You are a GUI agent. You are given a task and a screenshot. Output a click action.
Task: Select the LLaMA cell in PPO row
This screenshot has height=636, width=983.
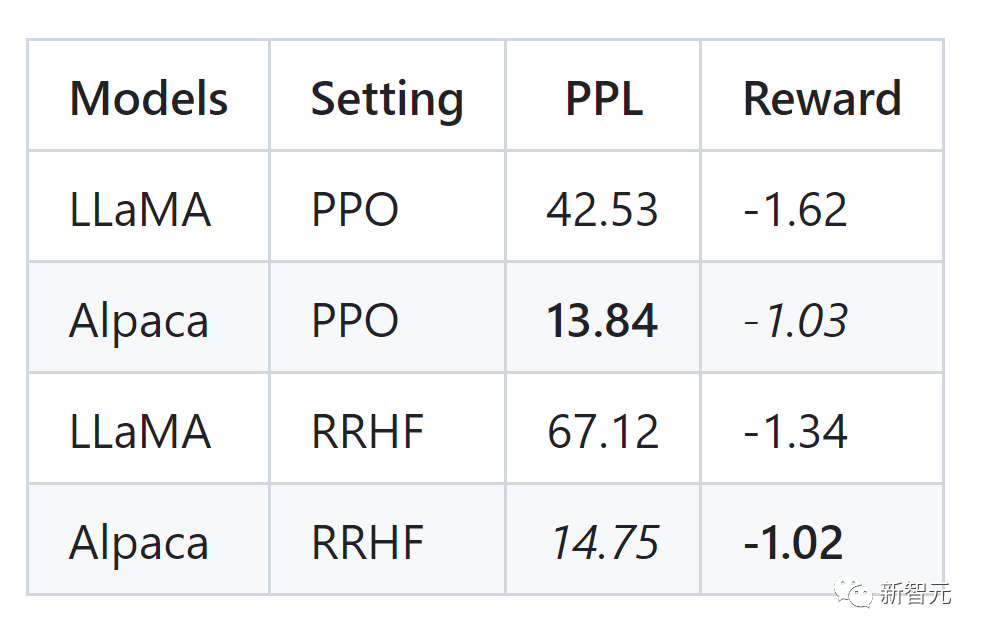pos(140,210)
